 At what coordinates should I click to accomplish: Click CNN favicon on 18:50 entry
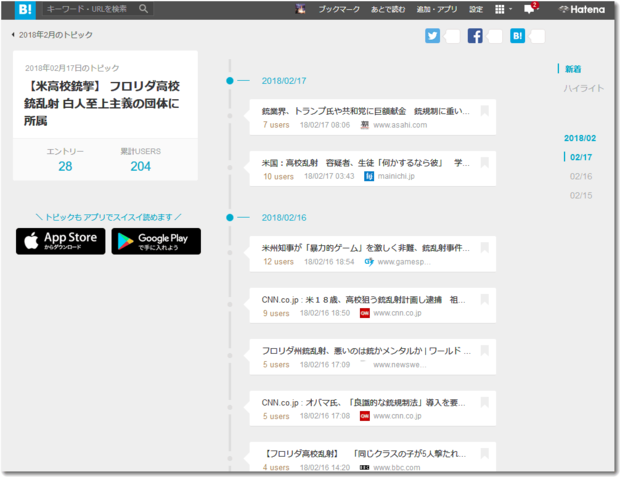tap(365, 313)
